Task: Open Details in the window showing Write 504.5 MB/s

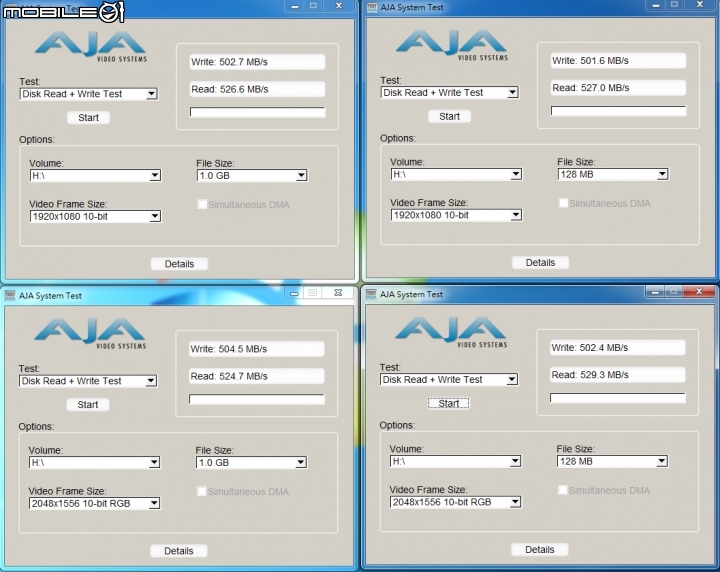Action: (178, 551)
